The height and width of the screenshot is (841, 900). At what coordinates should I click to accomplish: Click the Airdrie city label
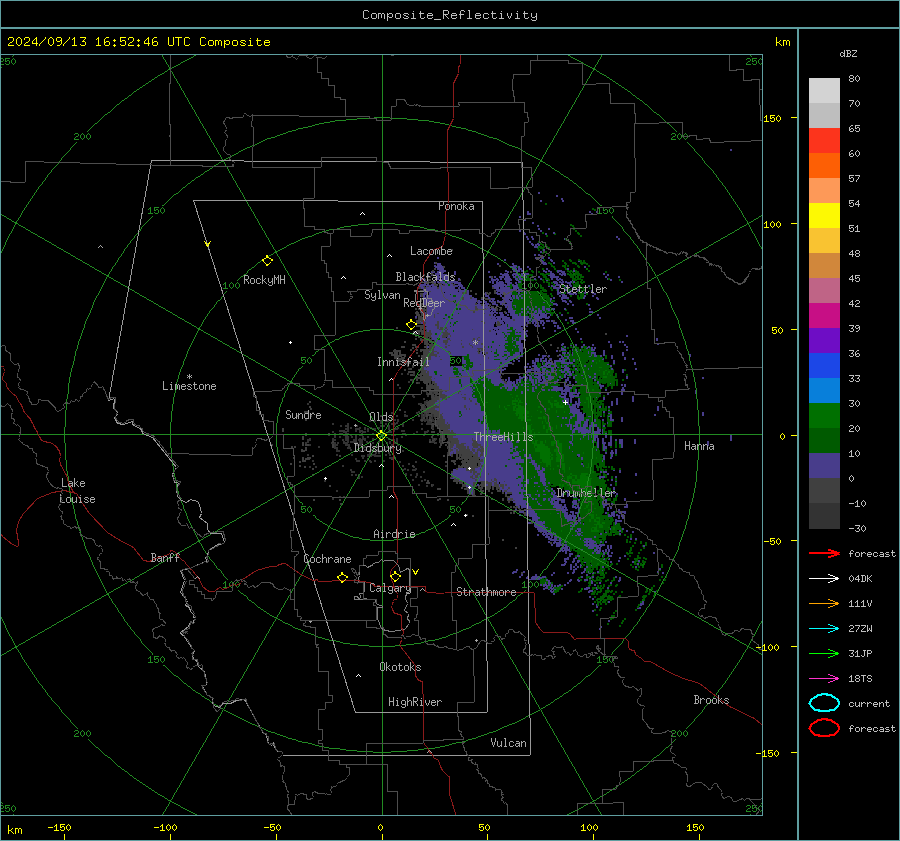[394, 534]
